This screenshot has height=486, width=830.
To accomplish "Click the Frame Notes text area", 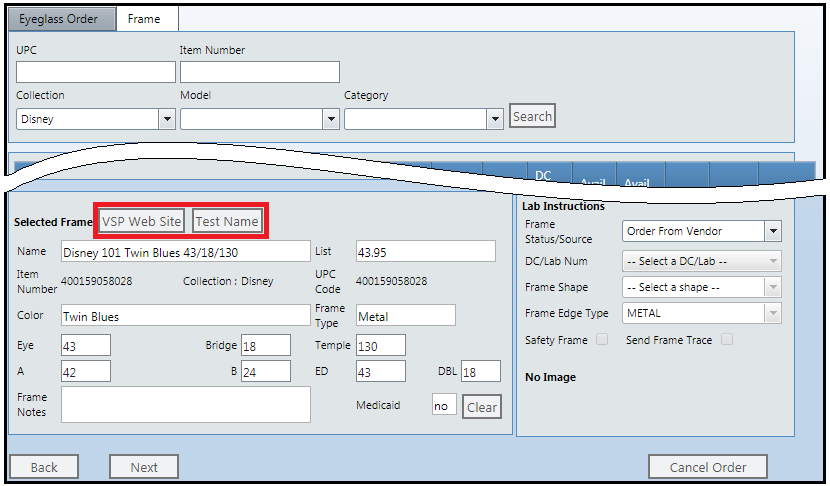I will pos(185,404).
